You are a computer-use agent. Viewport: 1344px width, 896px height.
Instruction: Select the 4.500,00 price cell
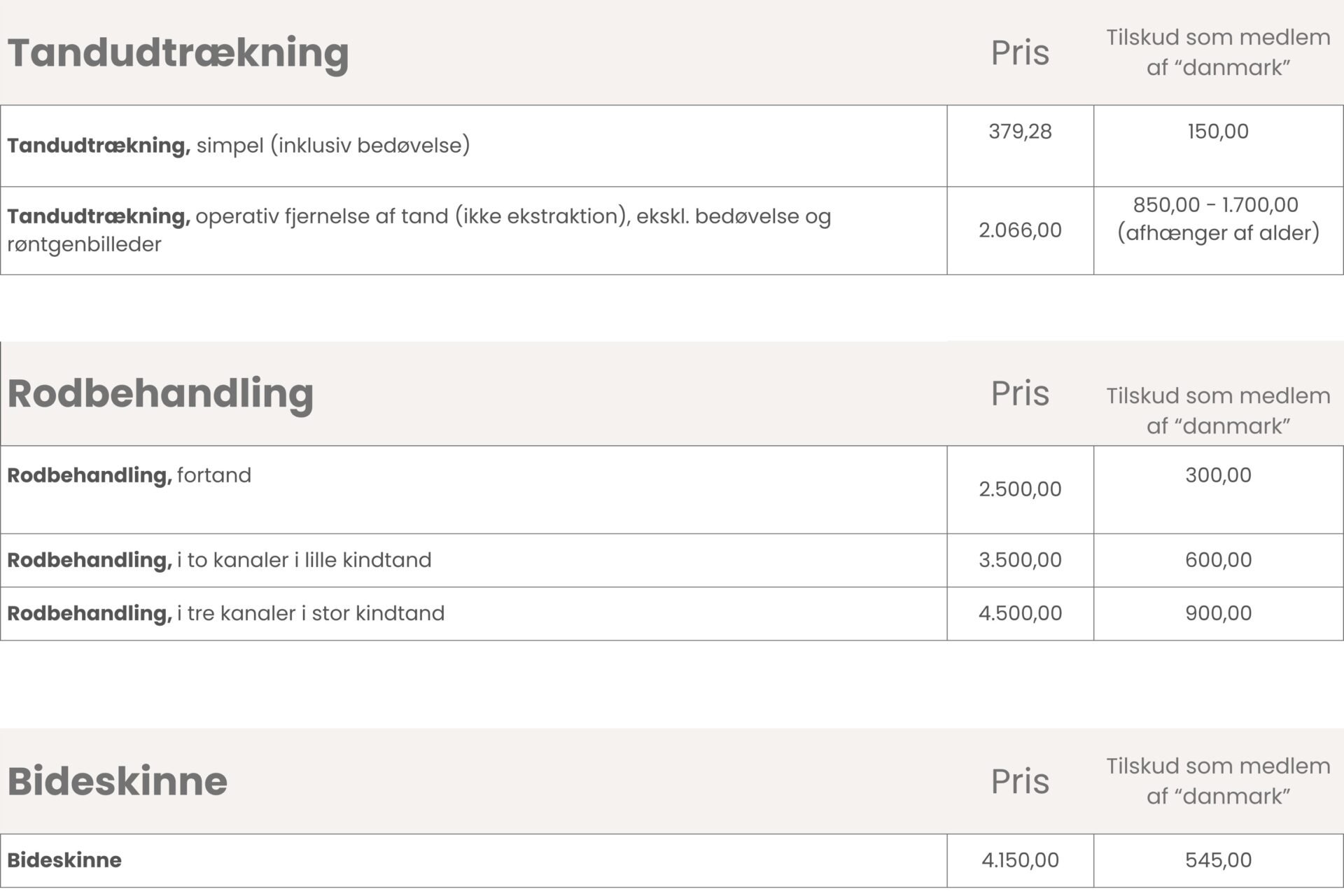1020,613
